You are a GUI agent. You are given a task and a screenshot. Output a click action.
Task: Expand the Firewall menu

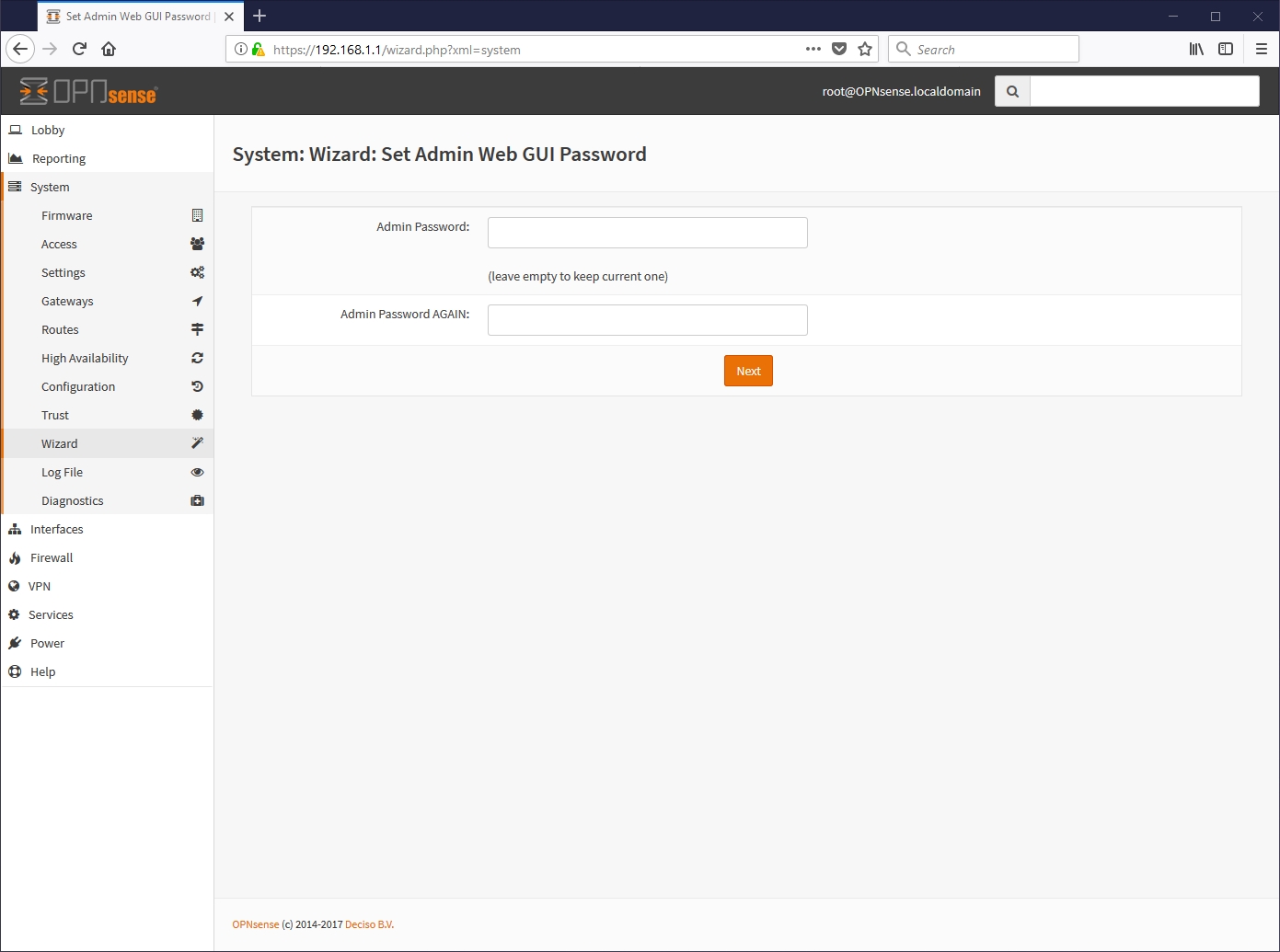52,558
